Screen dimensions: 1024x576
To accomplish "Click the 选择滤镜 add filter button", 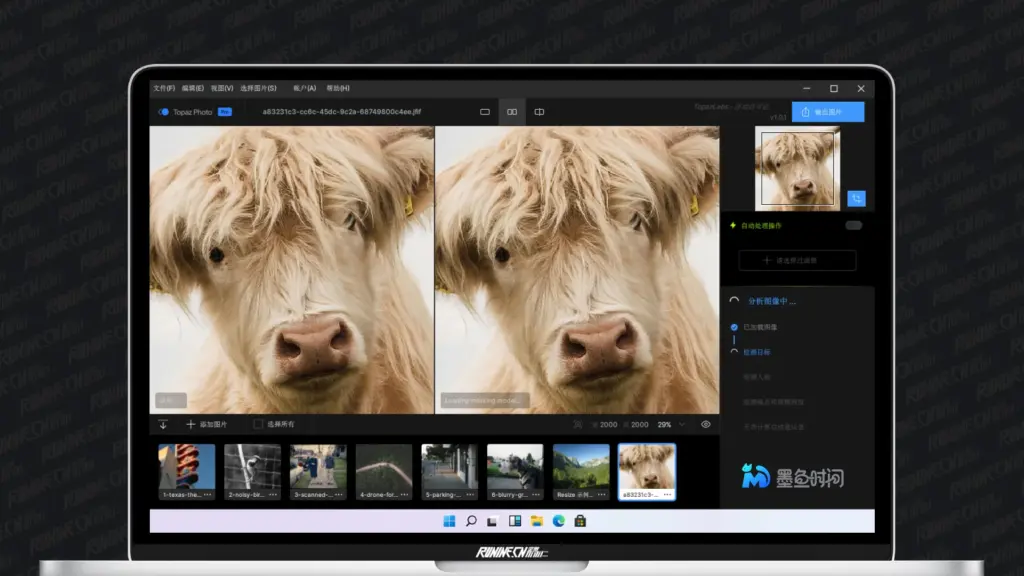I will (x=797, y=260).
